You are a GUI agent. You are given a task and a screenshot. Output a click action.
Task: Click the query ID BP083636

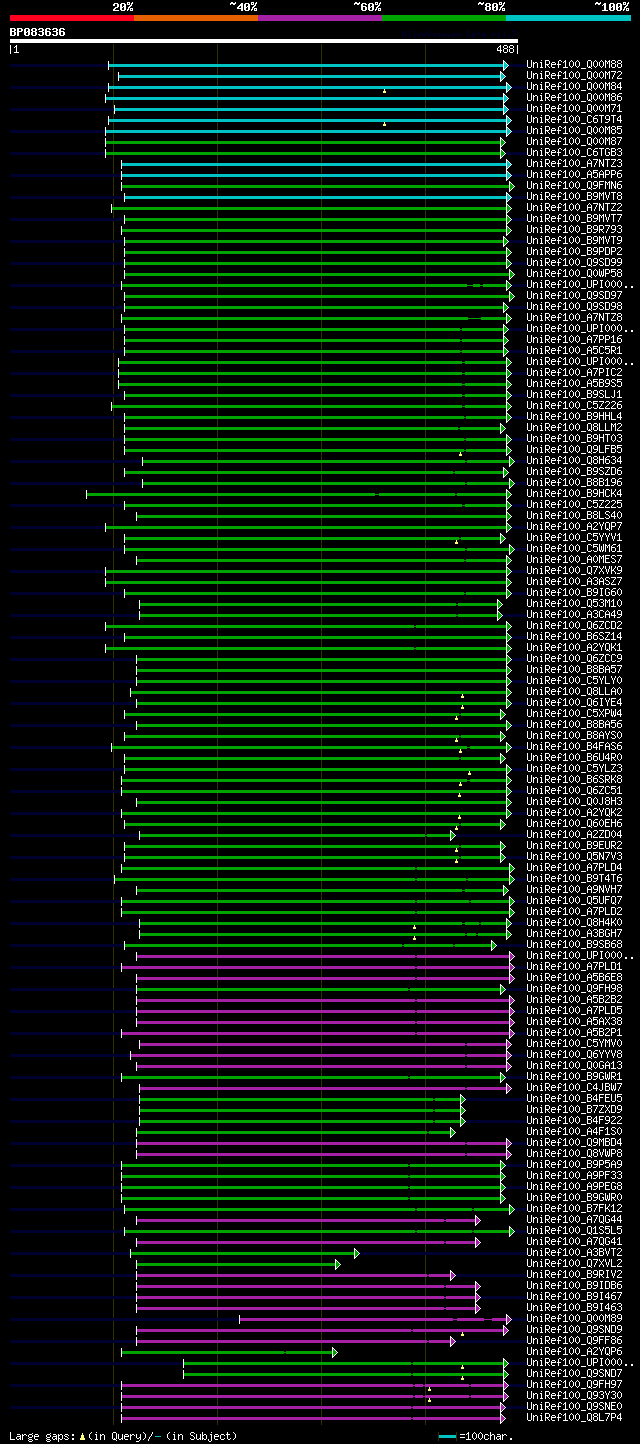[x=38, y=32]
